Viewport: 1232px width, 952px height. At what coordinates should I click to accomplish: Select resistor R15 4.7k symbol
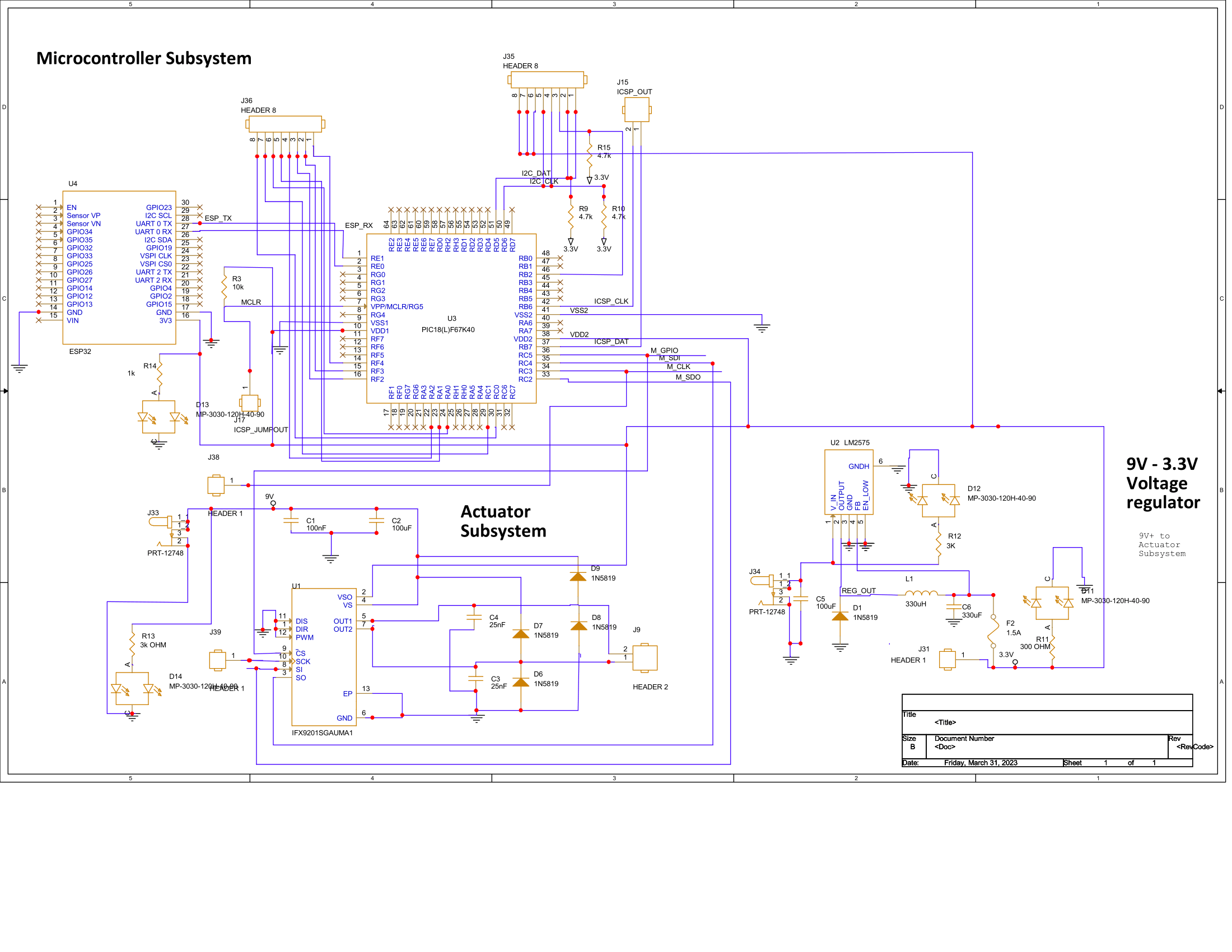click(590, 153)
